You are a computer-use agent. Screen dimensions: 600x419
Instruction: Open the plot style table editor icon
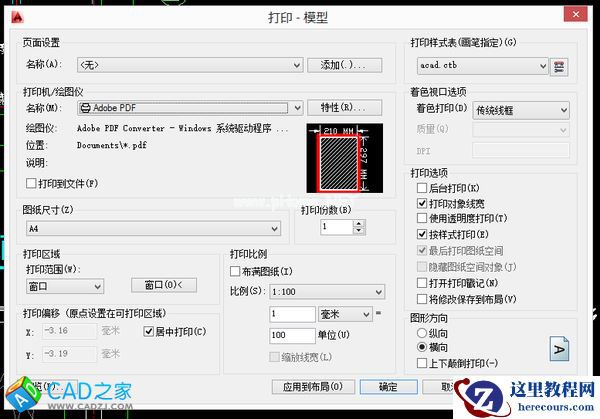point(559,67)
